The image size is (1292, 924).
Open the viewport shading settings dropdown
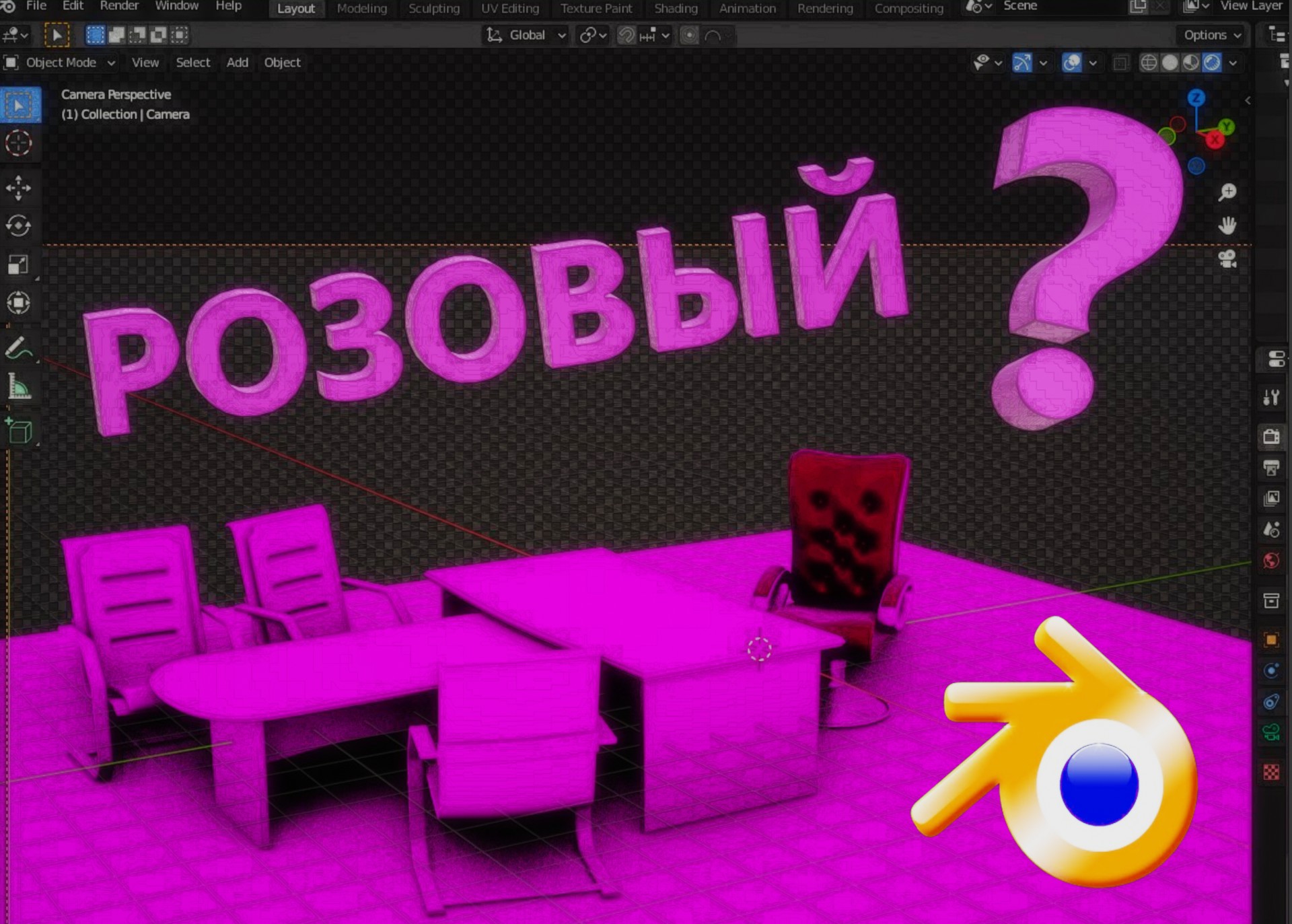tap(1233, 63)
